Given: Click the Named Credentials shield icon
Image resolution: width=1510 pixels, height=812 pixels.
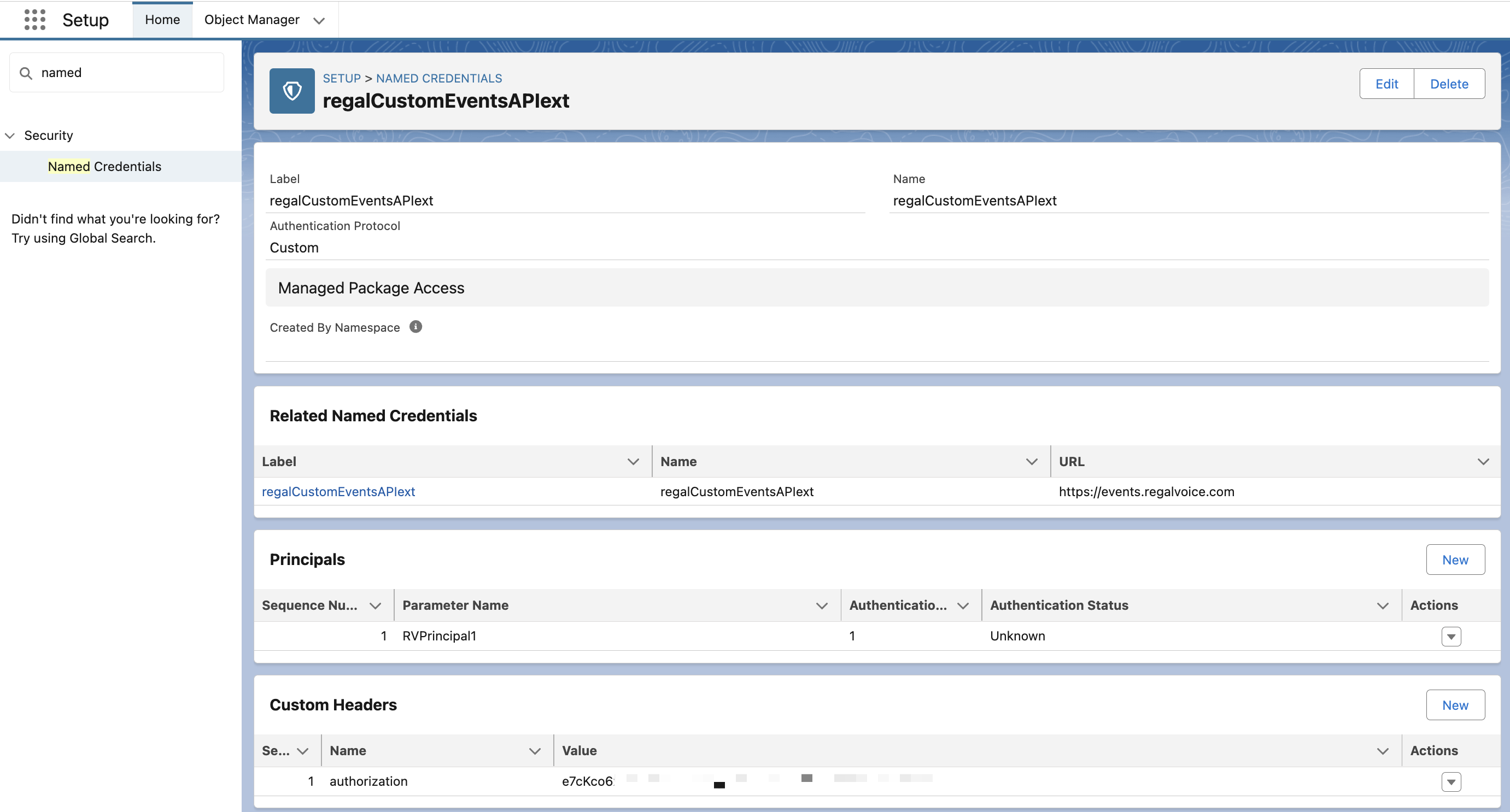Looking at the screenshot, I should click(x=292, y=91).
